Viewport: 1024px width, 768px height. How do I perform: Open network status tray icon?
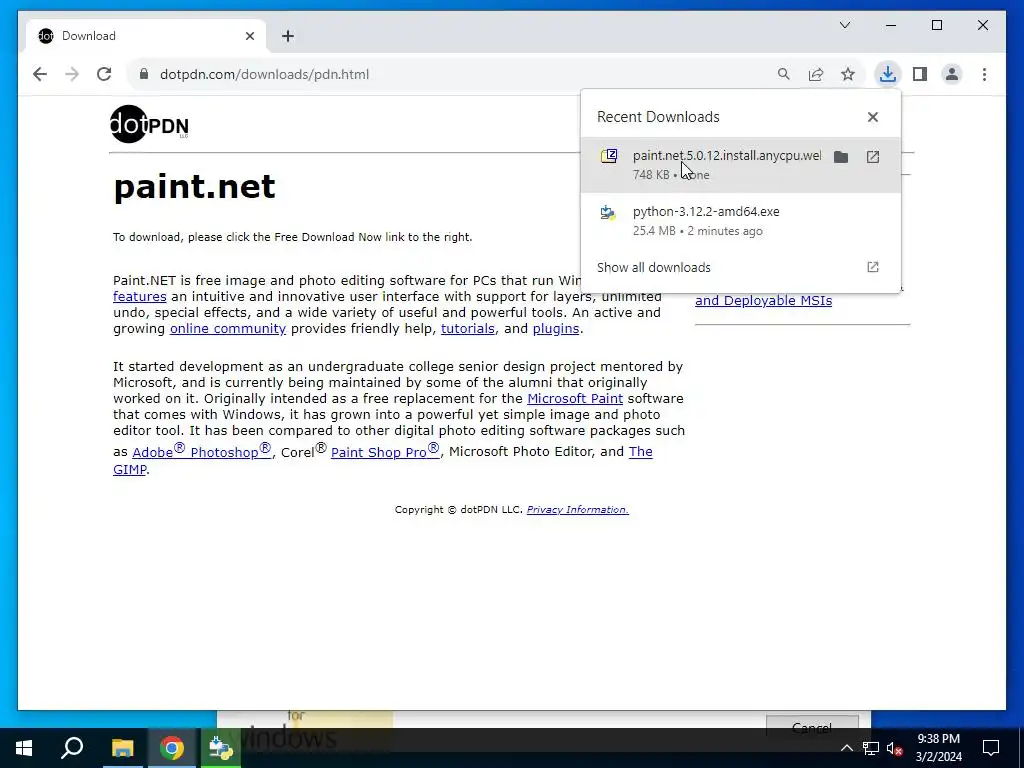tap(871, 748)
